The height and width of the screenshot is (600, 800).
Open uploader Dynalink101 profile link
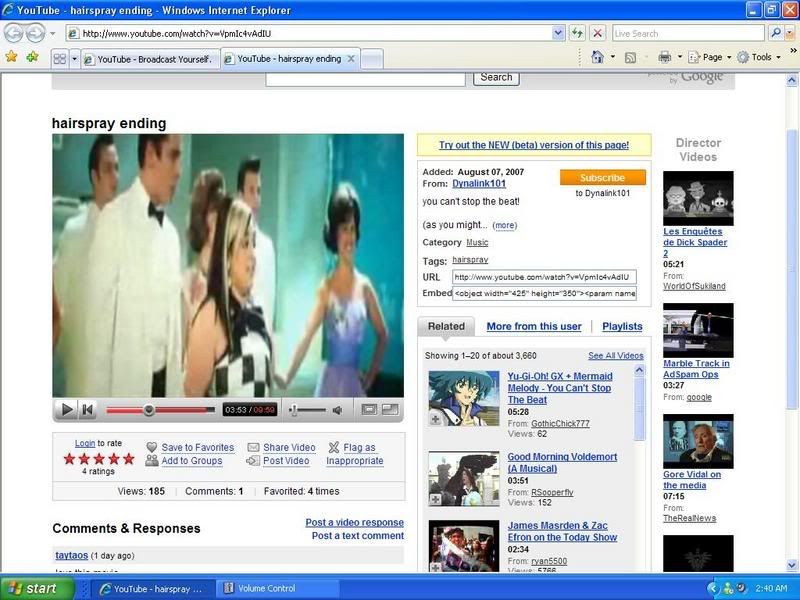point(479,184)
